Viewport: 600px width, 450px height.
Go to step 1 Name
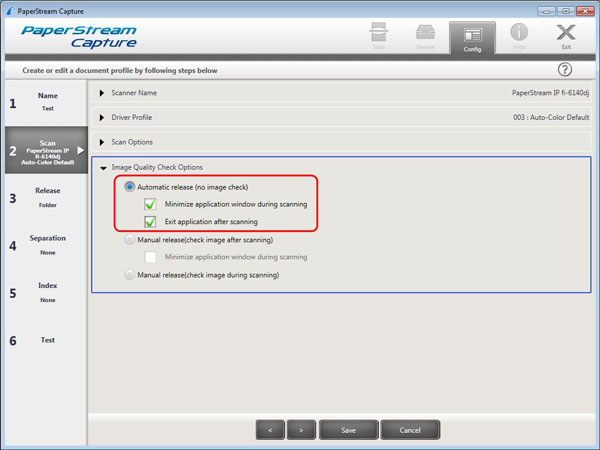point(46,103)
